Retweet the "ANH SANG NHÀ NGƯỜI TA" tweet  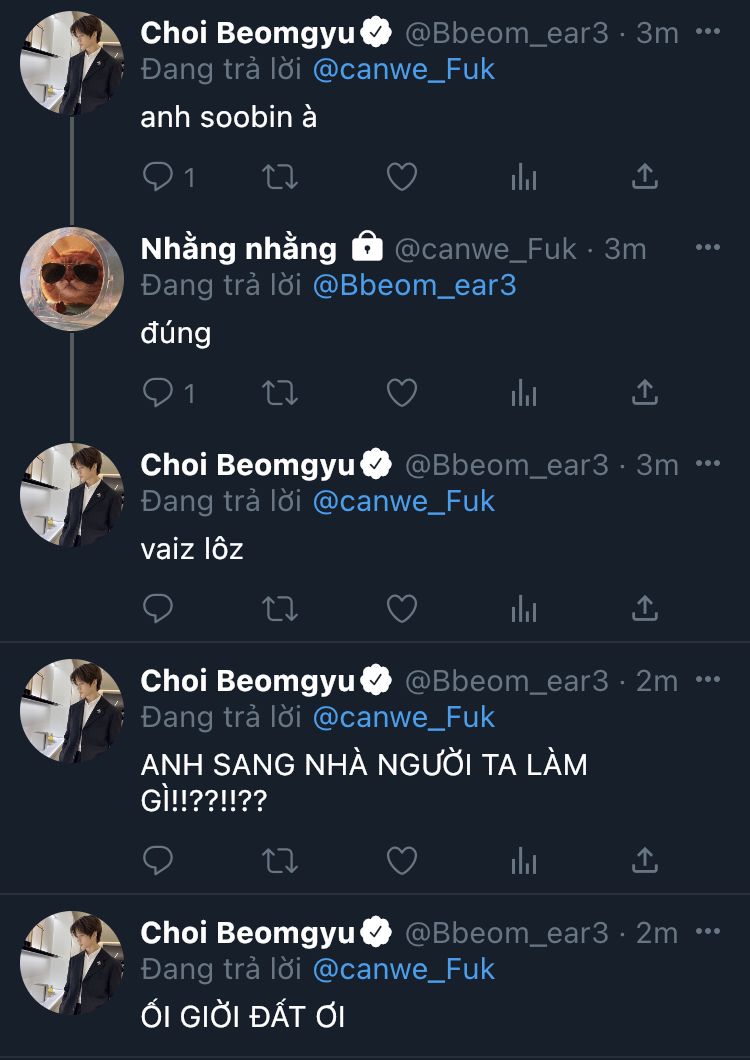point(279,860)
